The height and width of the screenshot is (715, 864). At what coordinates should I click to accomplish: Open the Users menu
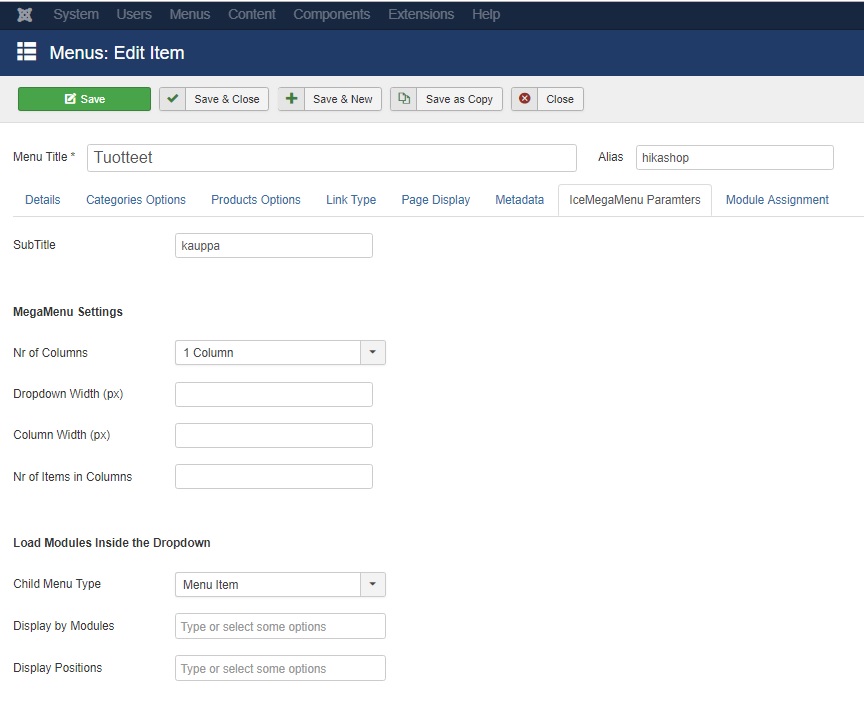(134, 14)
